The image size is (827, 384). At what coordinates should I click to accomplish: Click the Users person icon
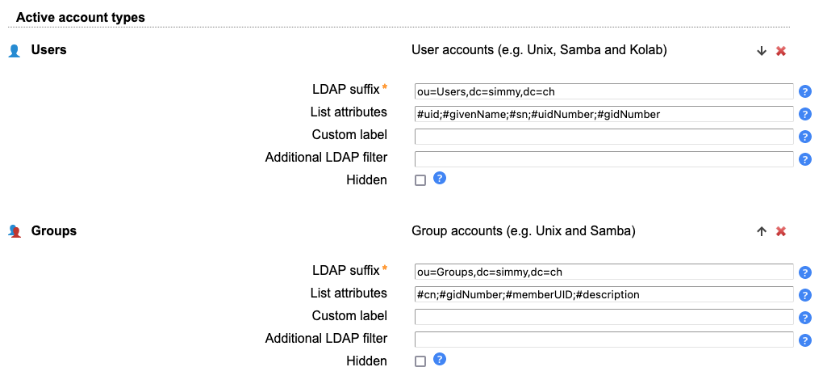[x=14, y=51]
